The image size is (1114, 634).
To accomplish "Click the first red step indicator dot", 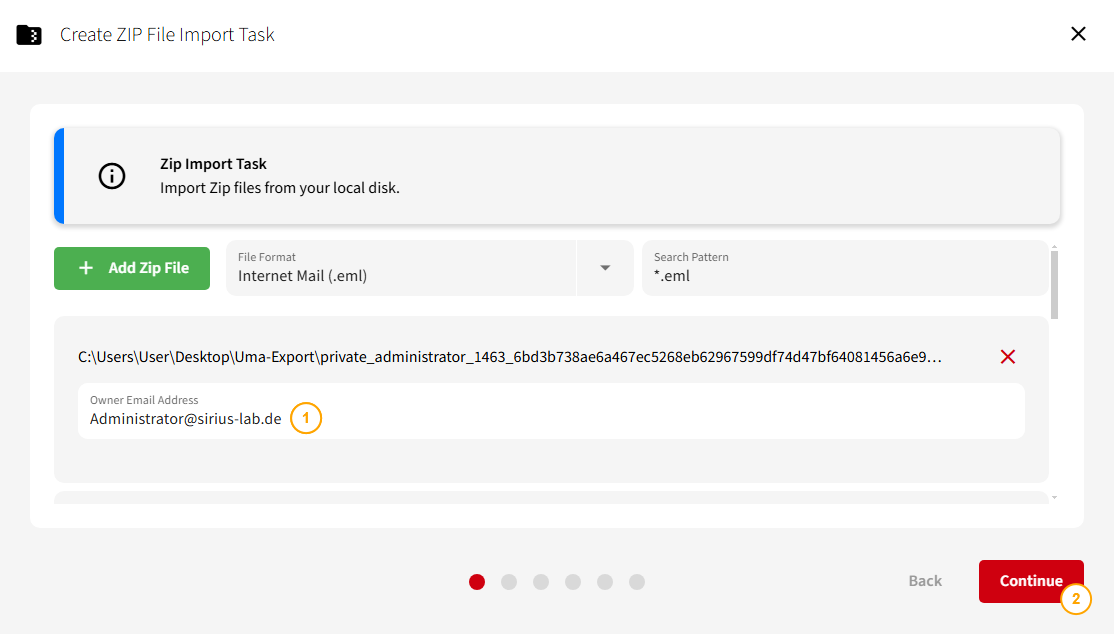I will [477, 582].
